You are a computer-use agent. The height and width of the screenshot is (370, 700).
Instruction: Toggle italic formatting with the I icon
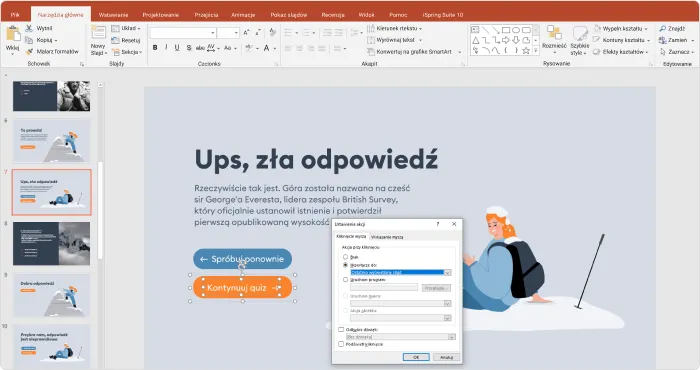(x=166, y=48)
